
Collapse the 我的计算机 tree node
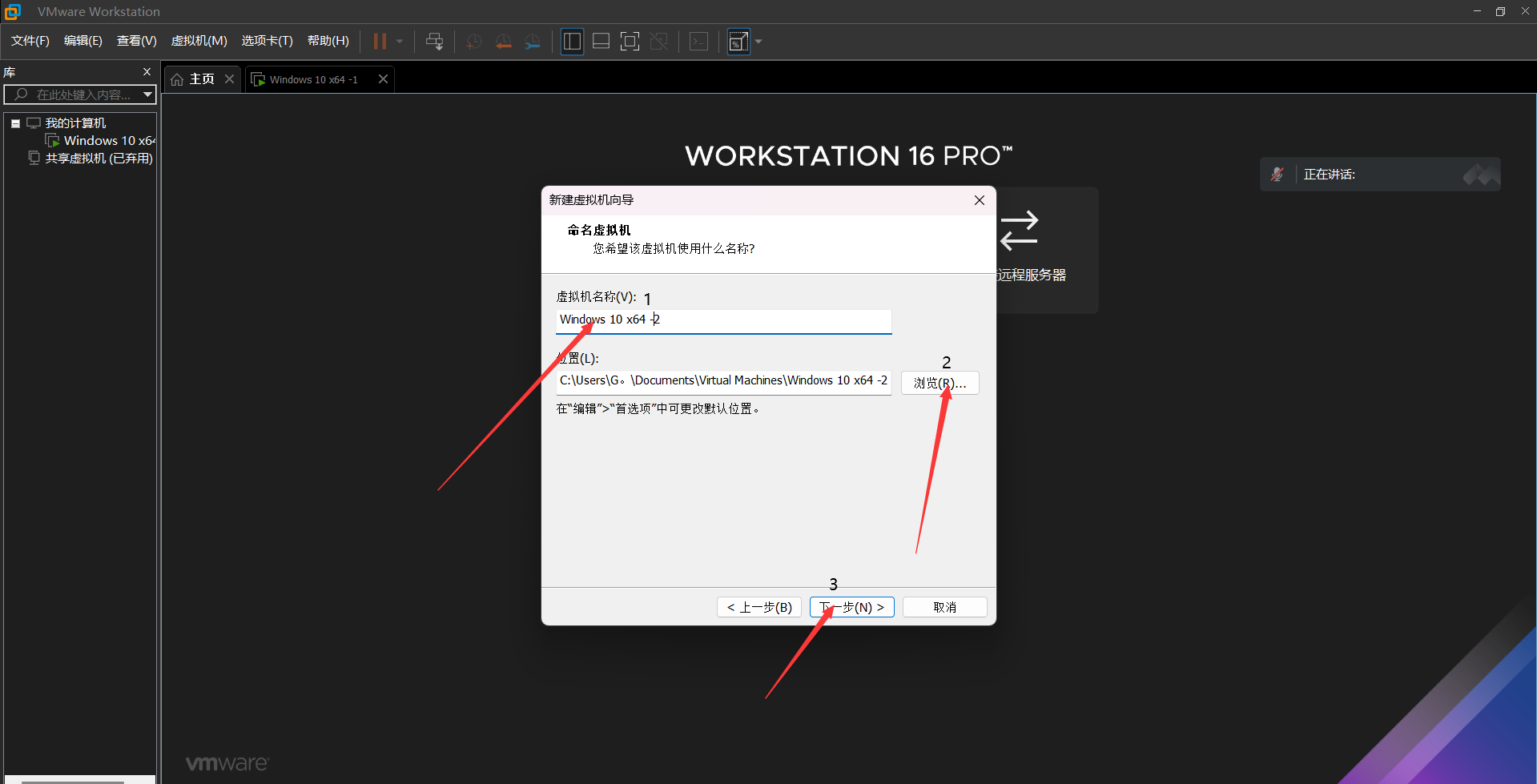(15, 123)
